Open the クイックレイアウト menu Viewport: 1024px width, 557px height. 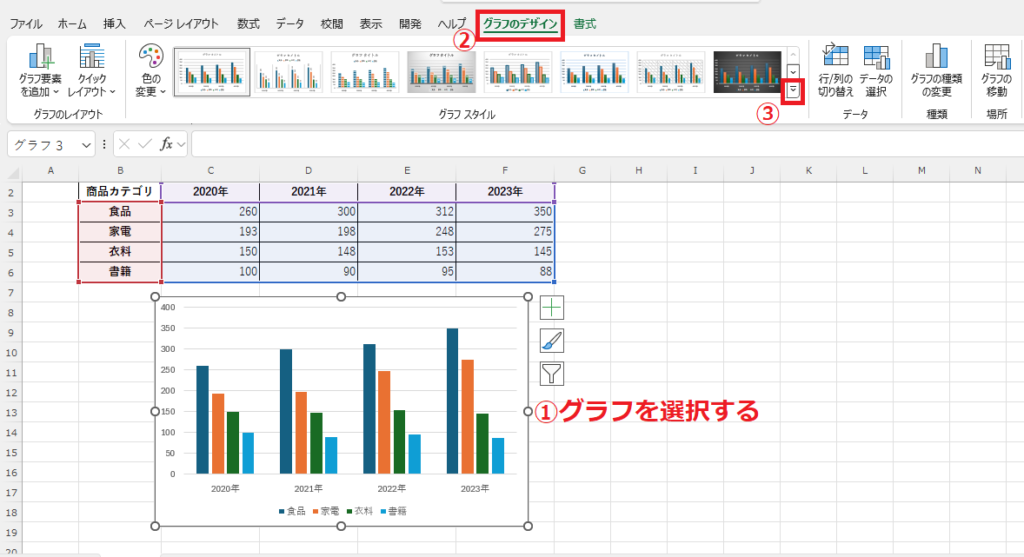point(91,71)
